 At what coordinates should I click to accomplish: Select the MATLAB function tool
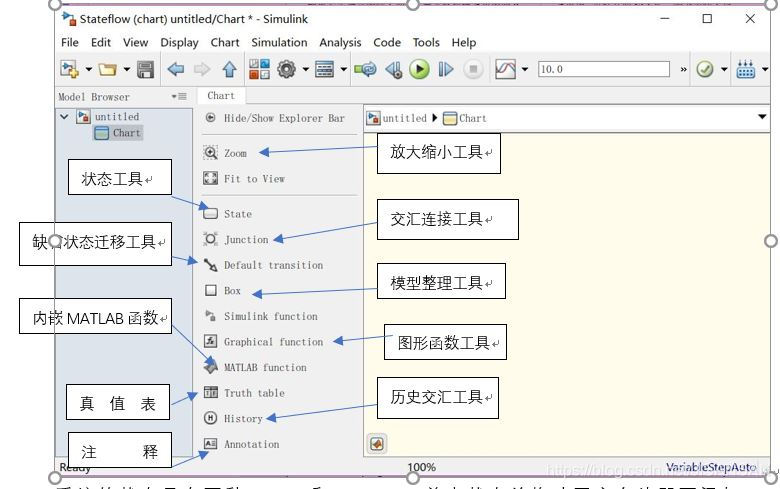(255, 368)
